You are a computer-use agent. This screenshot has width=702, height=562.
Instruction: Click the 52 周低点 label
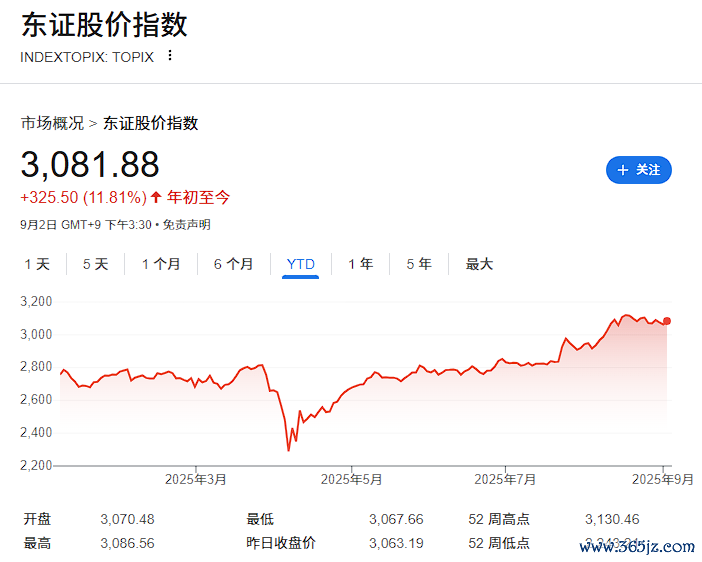[499, 543]
